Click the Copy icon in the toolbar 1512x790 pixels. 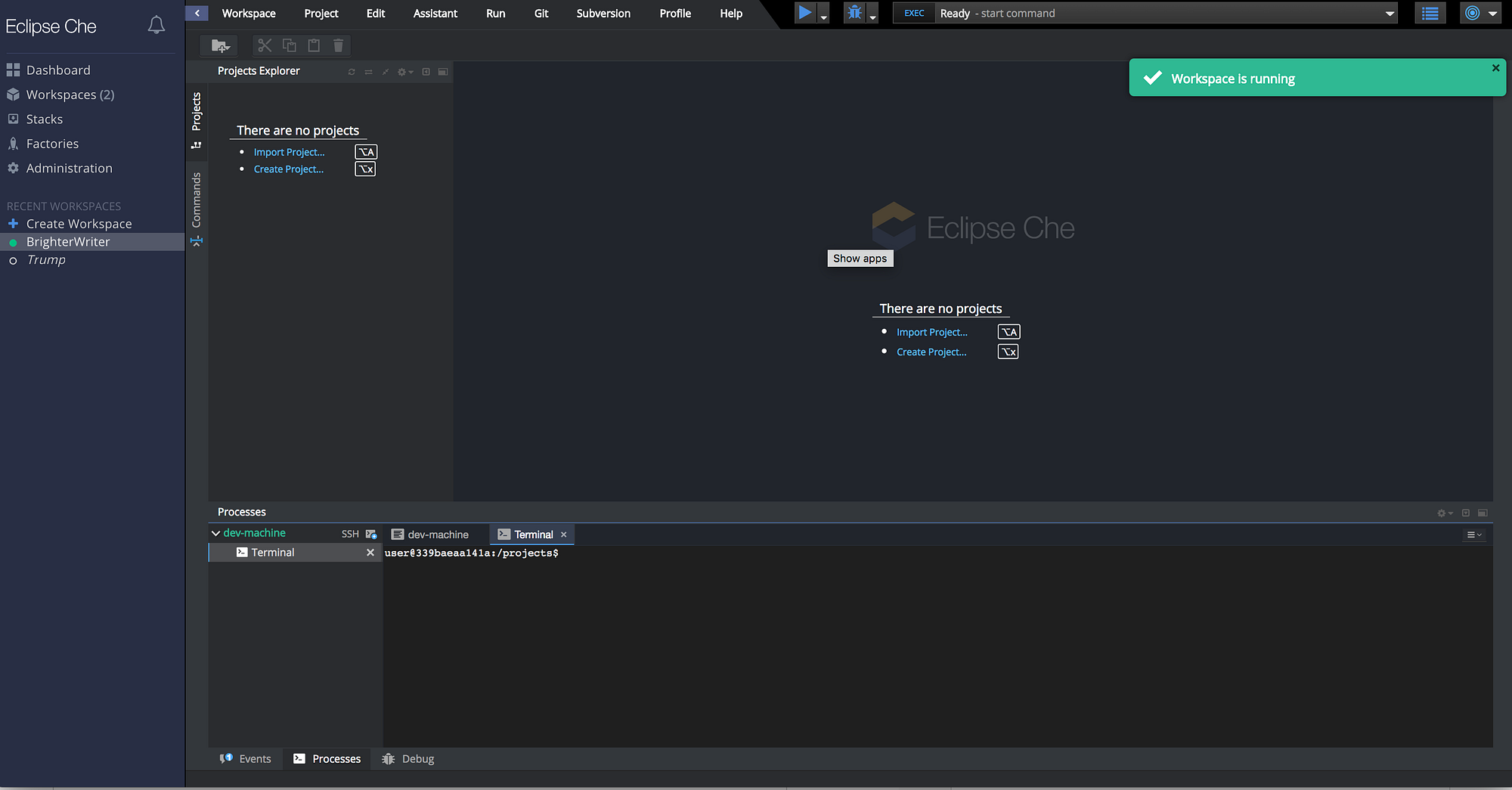[x=289, y=45]
